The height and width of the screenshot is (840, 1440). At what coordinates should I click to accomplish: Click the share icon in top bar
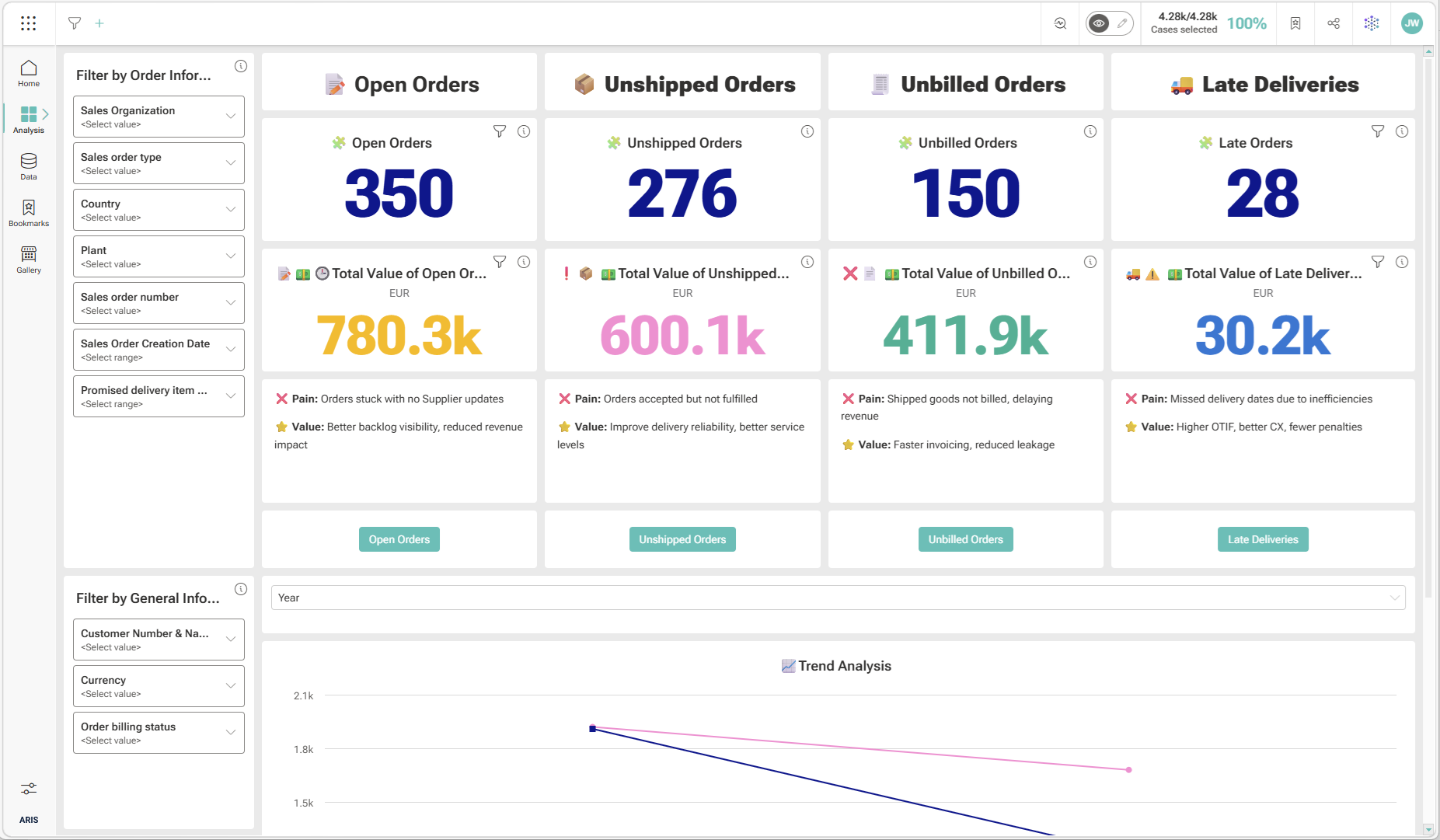[1334, 23]
